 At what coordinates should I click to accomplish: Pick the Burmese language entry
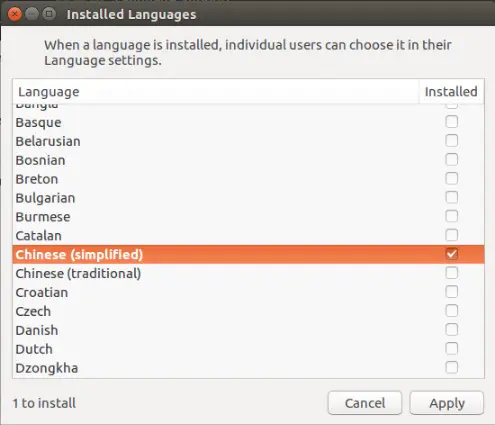[x=248, y=217]
